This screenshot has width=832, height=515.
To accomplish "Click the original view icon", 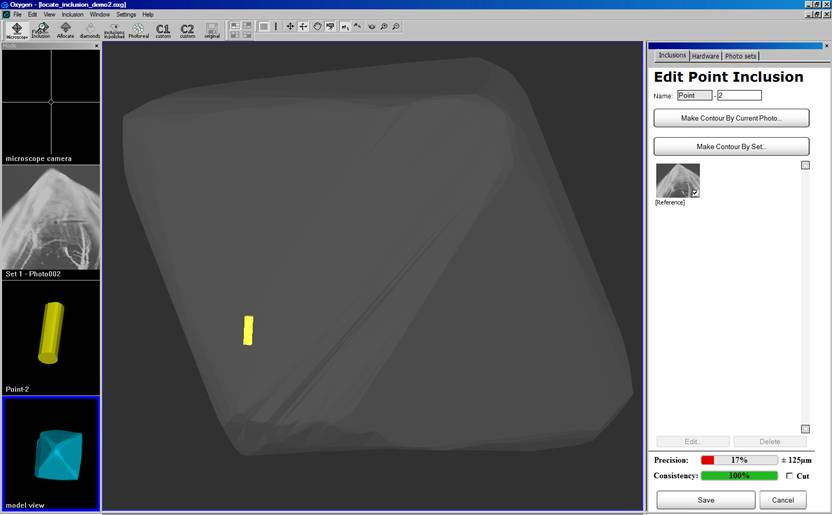I will [x=212, y=30].
